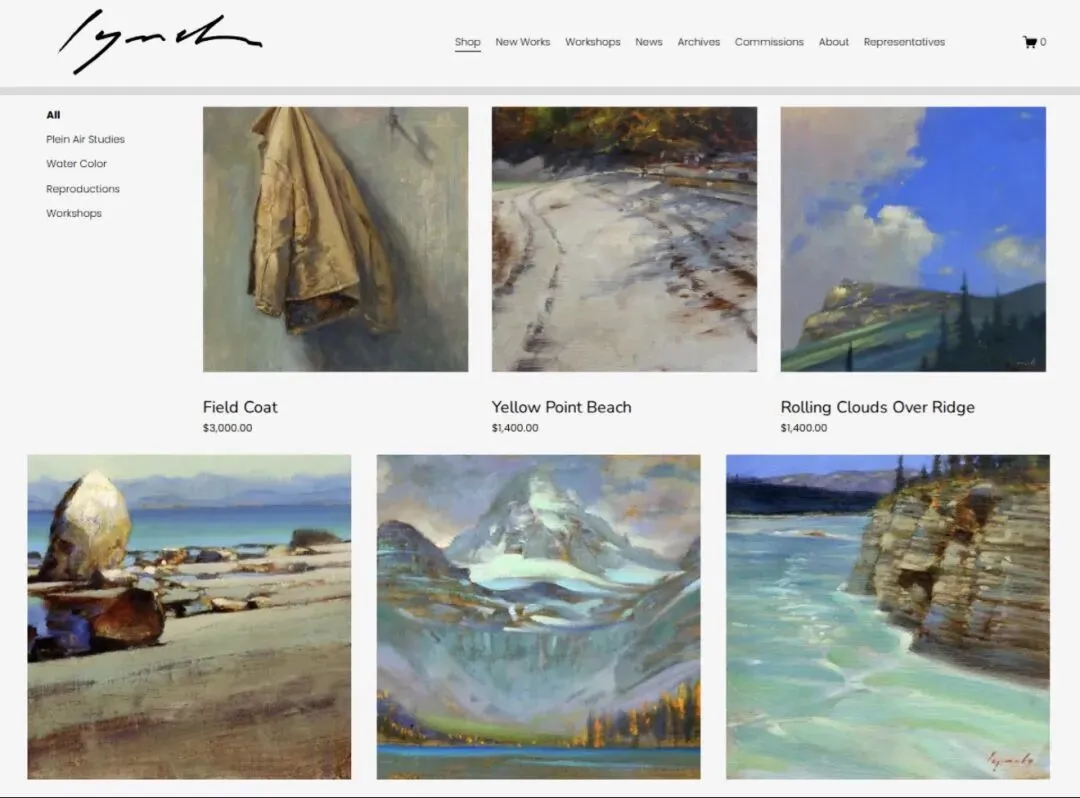Screen dimensions: 1080x798
Task: Select News in the navigation bar
Action: click(x=649, y=42)
